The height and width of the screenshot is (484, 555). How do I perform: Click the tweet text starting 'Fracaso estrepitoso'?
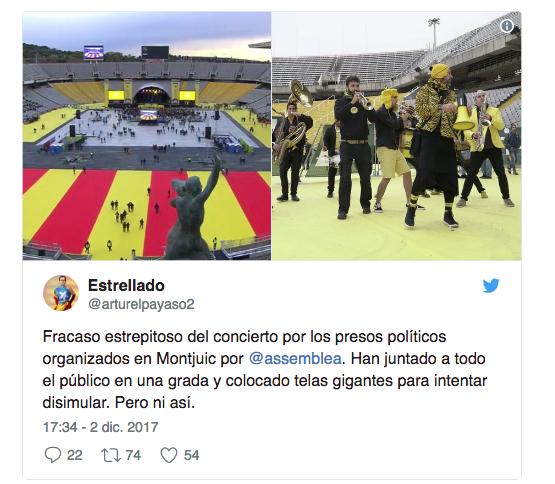click(x=265, y=370)
